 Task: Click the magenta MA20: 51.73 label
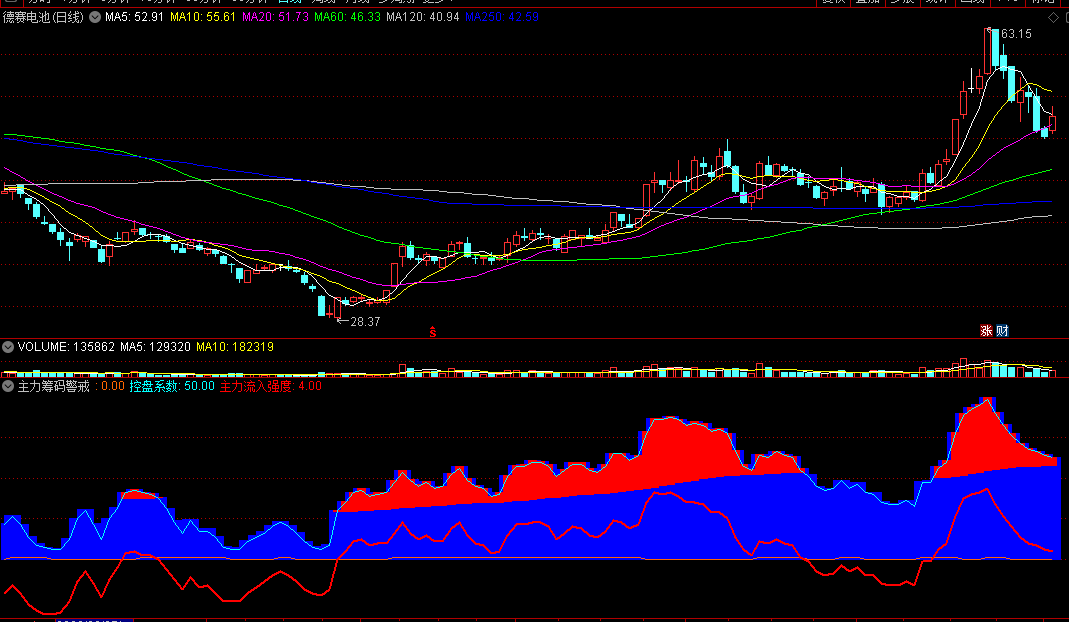click(275, 17)
